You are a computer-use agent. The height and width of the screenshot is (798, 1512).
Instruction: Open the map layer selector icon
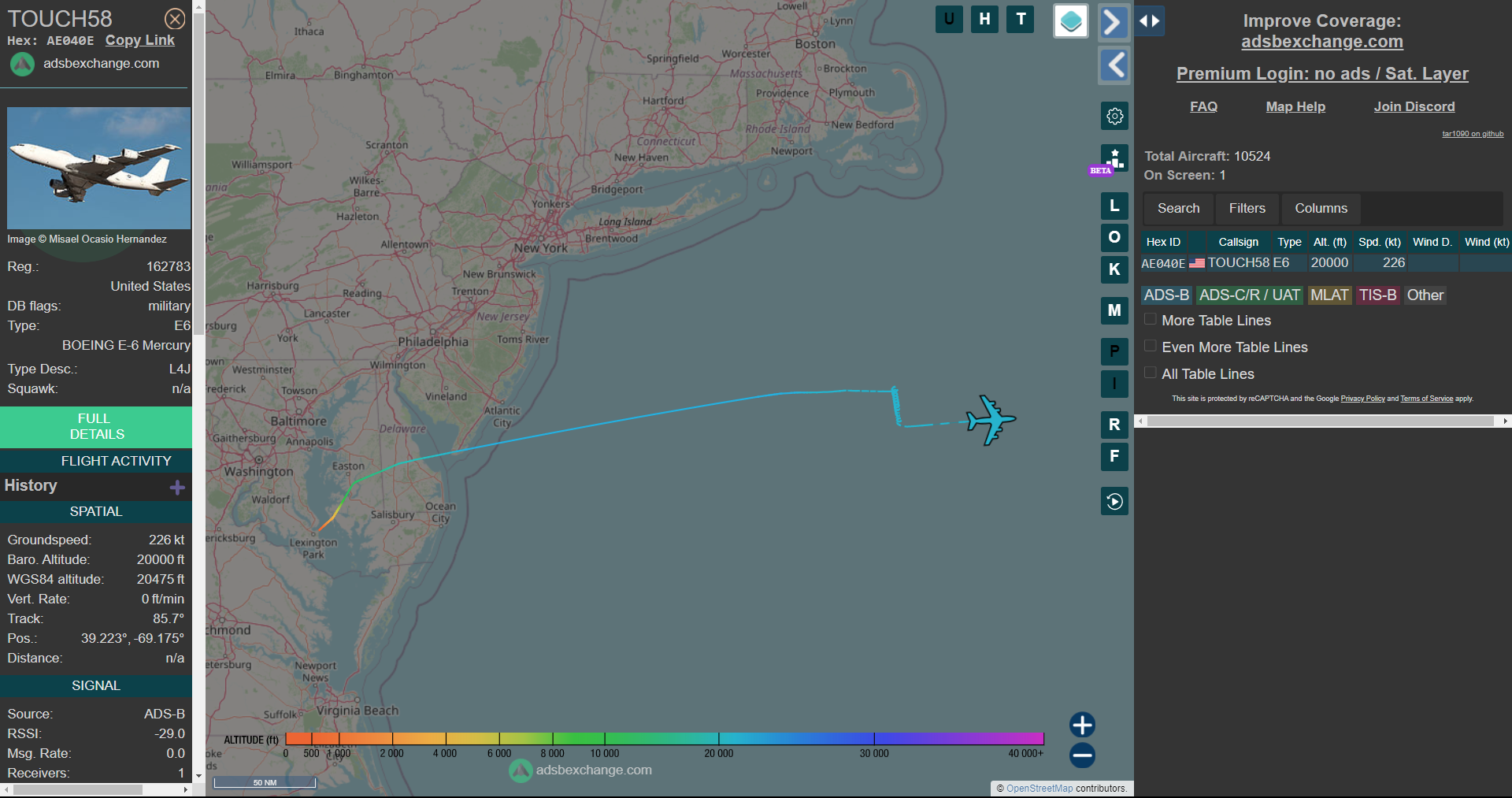(1071, 21)
